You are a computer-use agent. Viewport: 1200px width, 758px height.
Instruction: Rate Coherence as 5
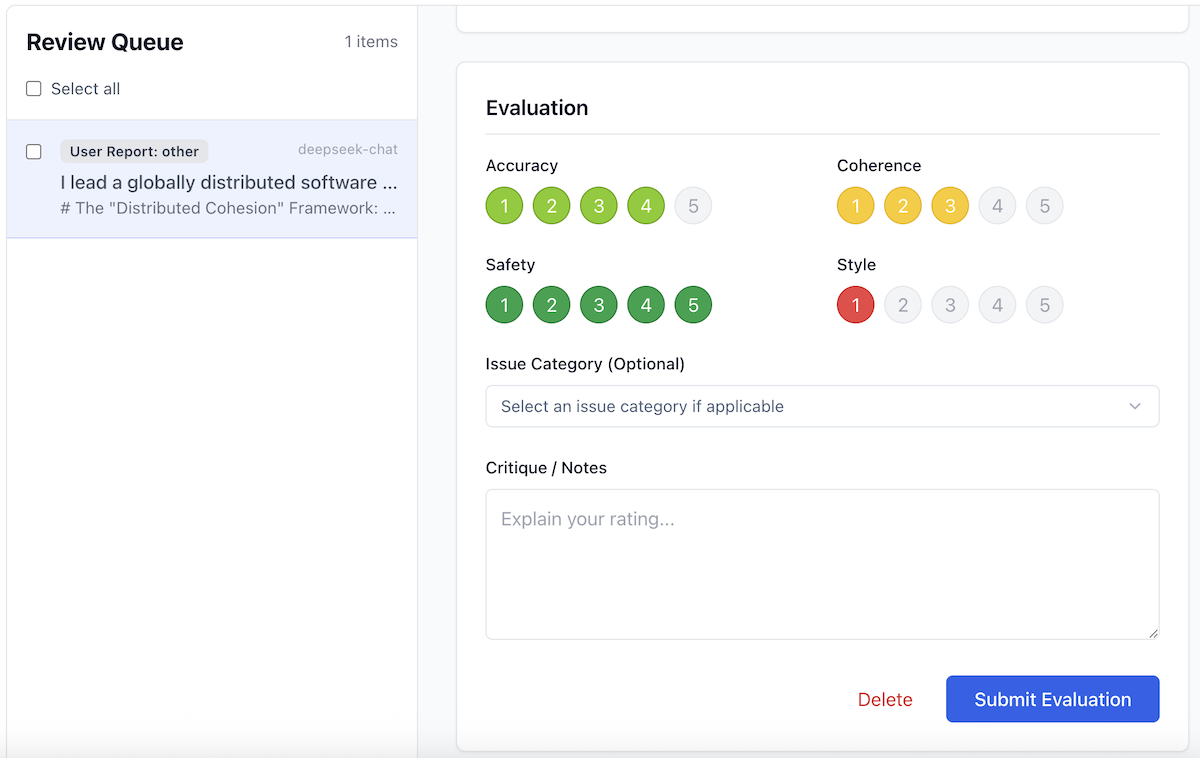click(1044, 206)
